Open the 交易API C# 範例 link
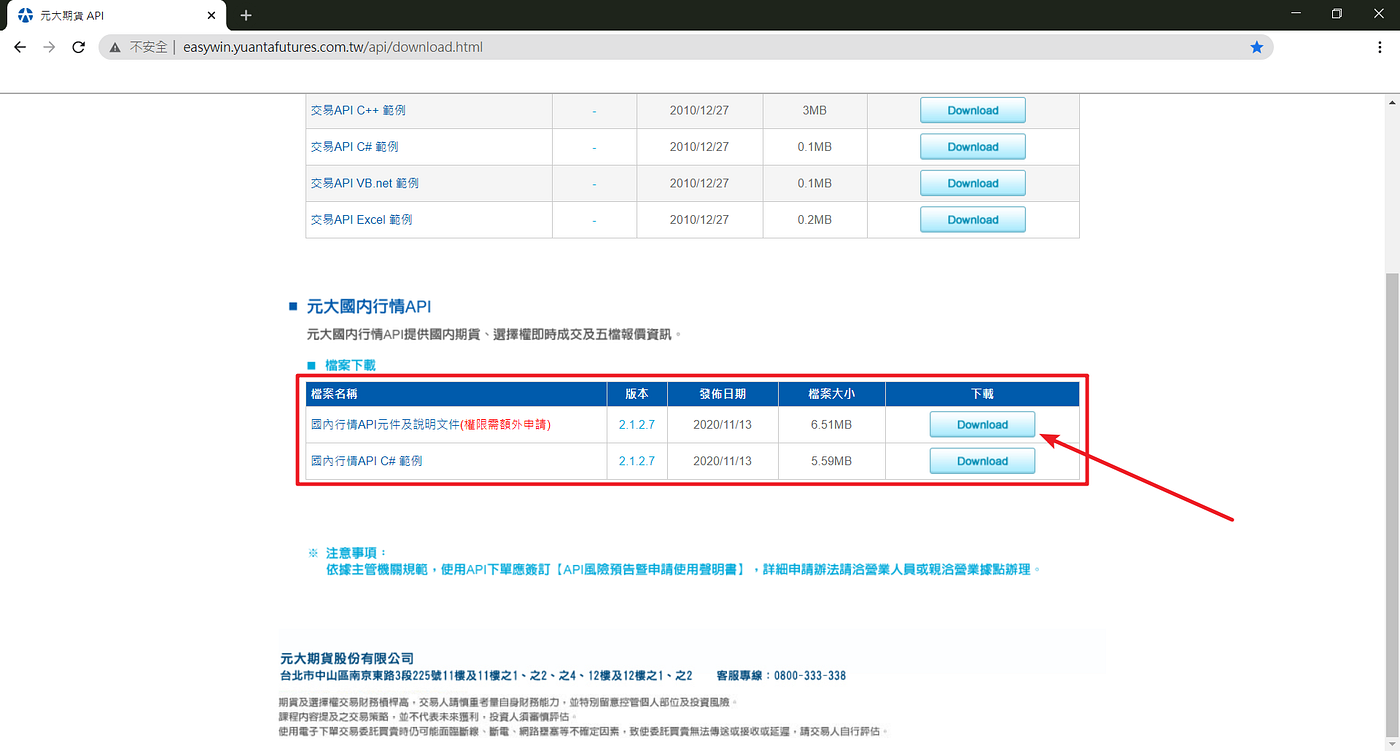 [x=354, y=147]
